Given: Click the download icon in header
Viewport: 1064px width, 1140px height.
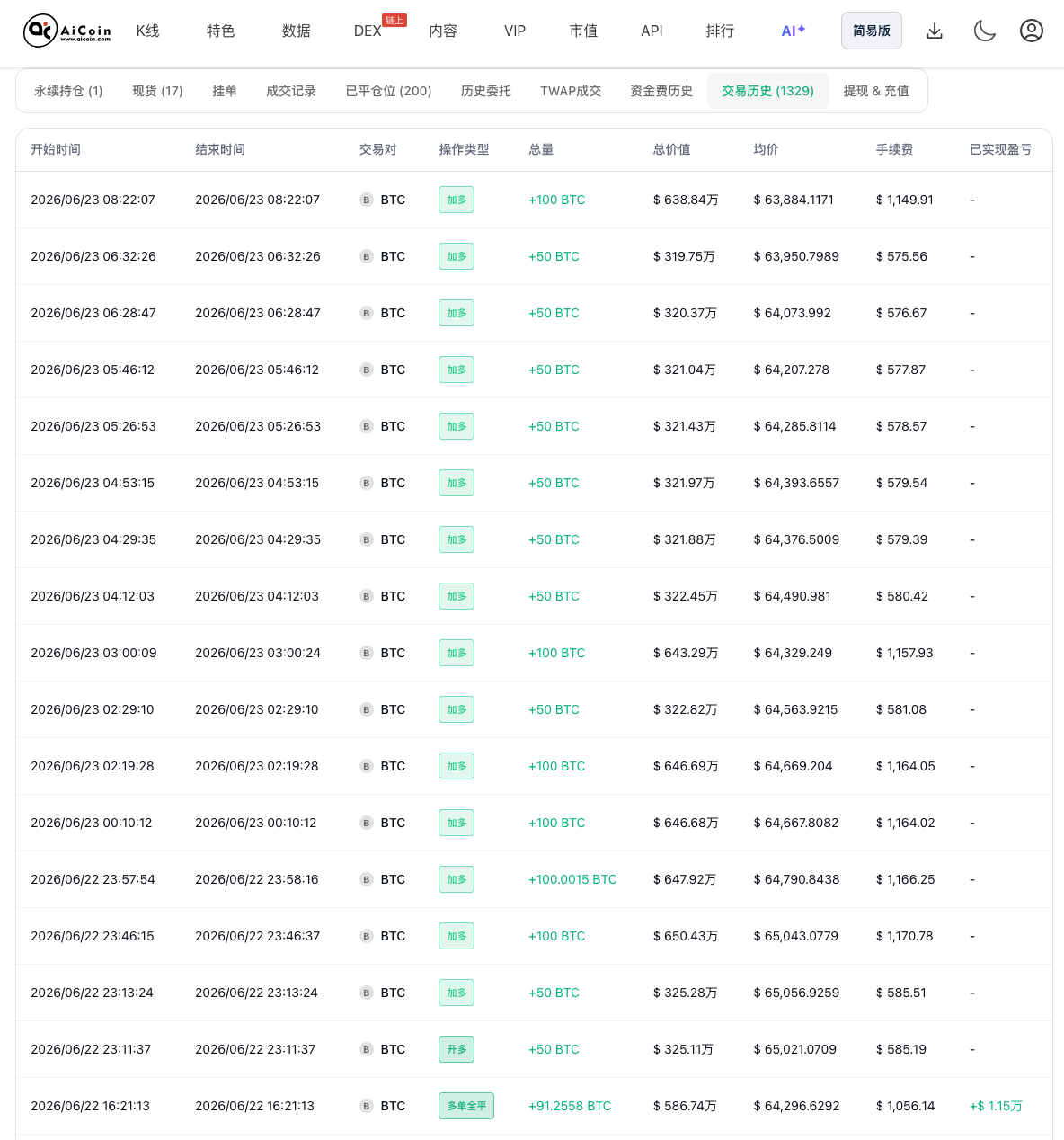Looking at the screenshot, I should (935, 31).
